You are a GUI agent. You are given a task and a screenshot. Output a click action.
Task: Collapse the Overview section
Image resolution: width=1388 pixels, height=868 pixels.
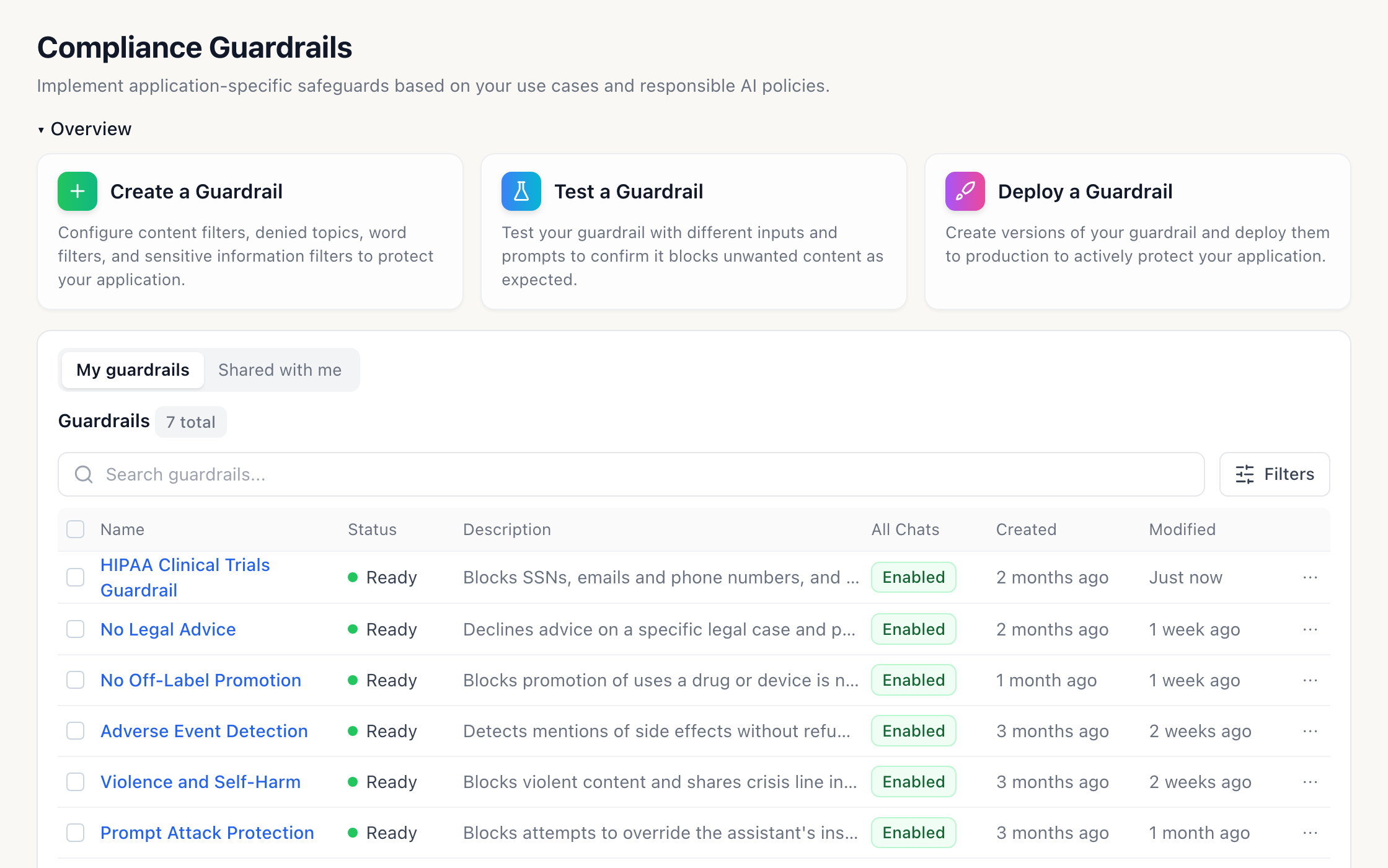[84, 129]
